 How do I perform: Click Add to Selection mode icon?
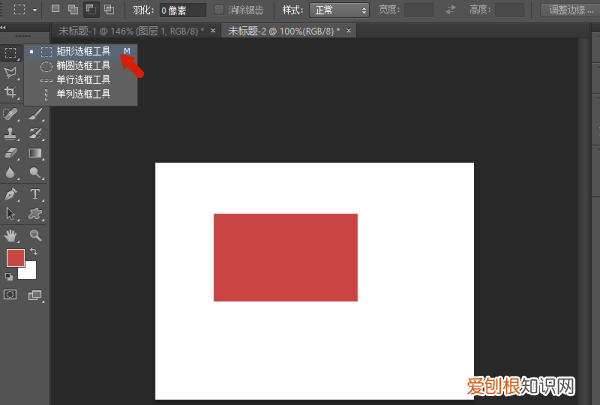pyautogui.click(x=73, y=9)
